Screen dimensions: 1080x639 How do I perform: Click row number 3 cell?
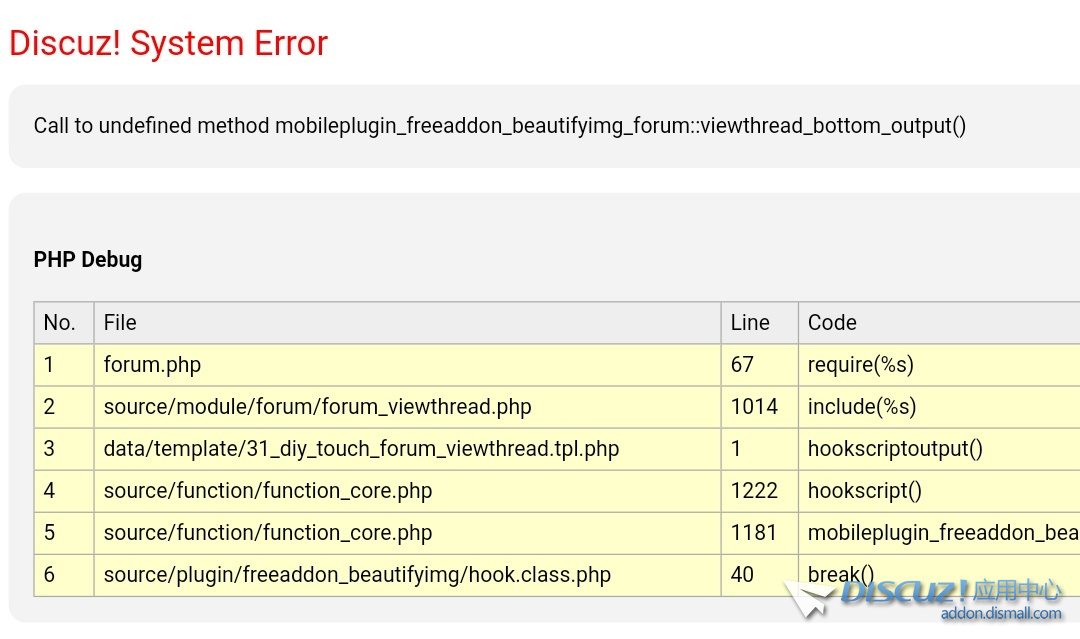(63, 449)
